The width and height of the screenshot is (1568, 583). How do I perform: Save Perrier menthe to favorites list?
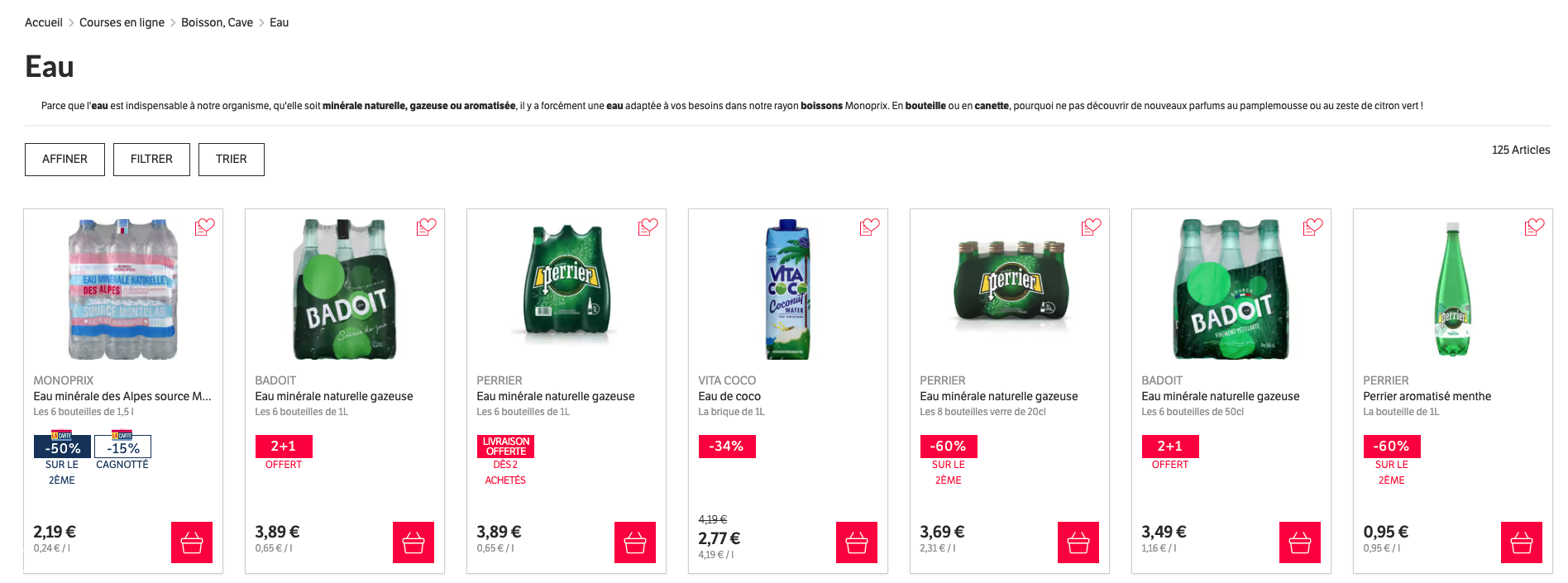[x=1534, y=227]
